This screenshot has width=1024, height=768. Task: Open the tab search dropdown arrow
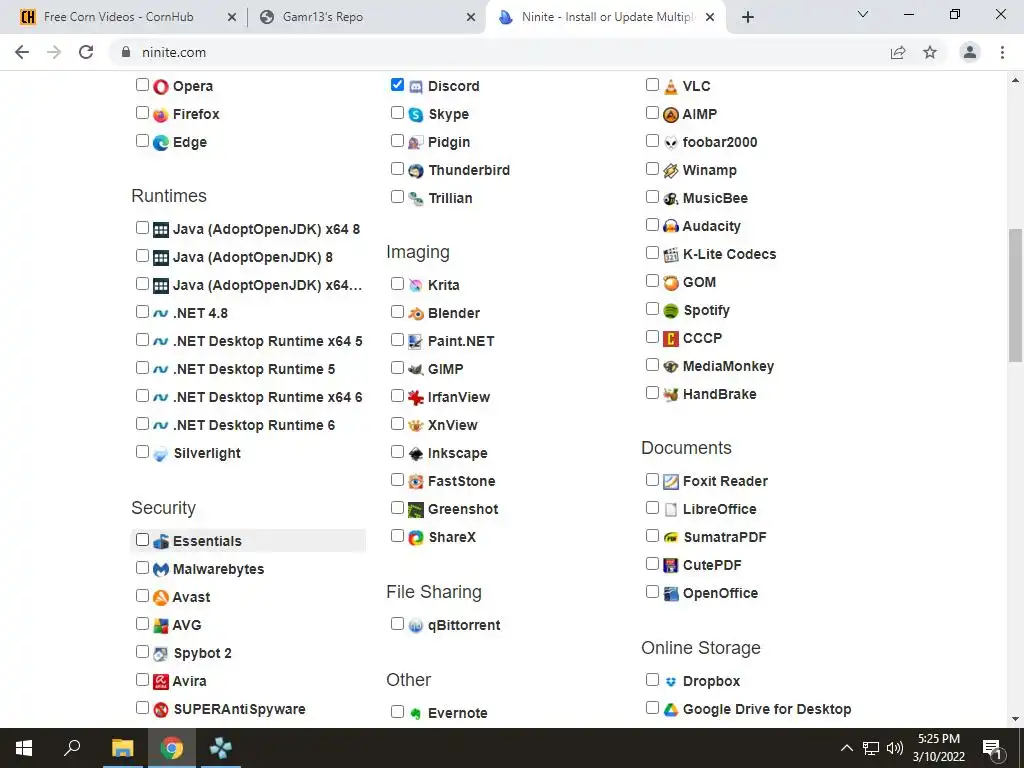(x=863, y=14)
